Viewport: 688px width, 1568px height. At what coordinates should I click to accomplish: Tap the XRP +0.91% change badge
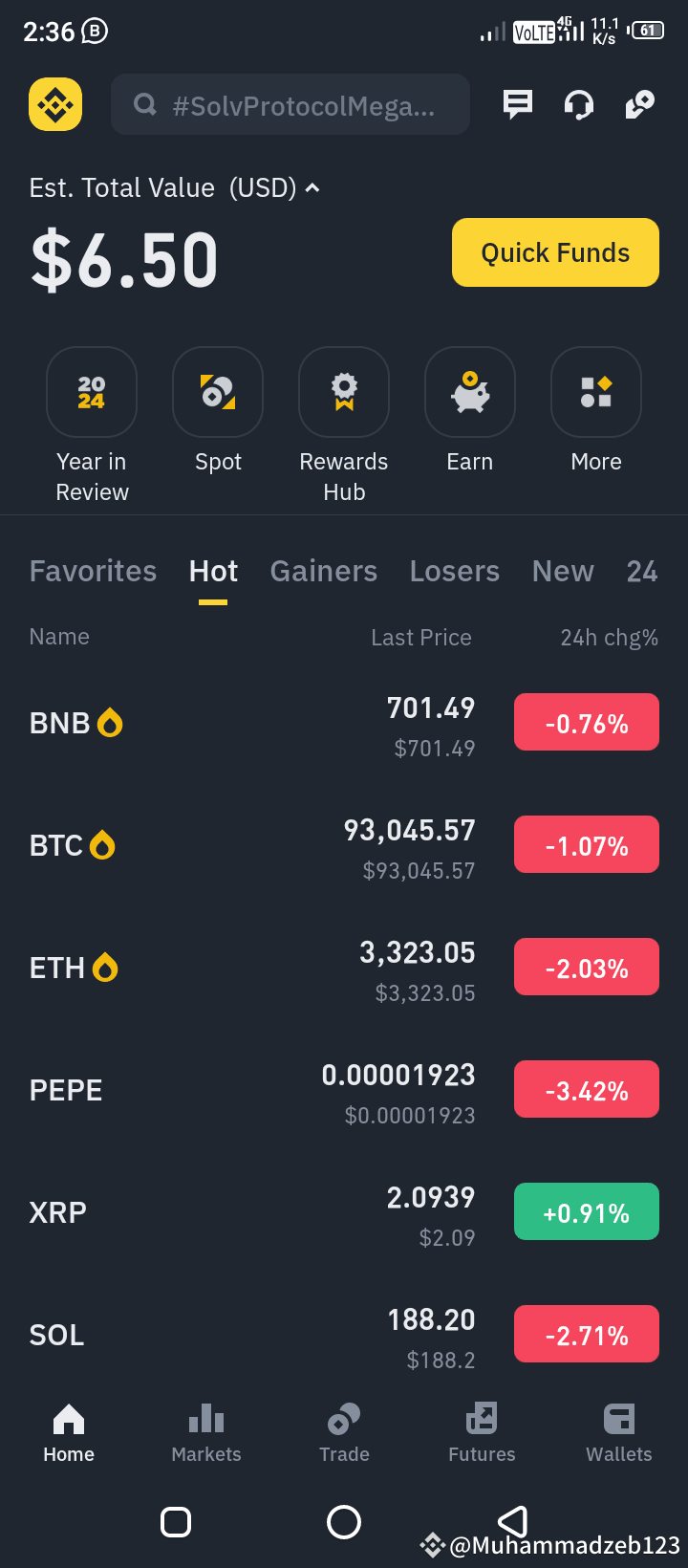click(x=587, y=1211)
